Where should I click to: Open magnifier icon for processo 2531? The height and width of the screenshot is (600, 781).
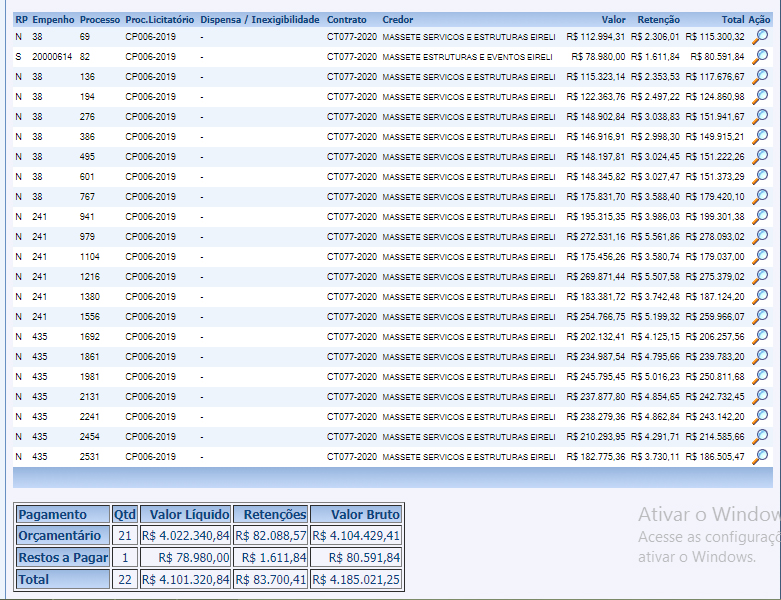pyautogui.click(x=760, y=457)
